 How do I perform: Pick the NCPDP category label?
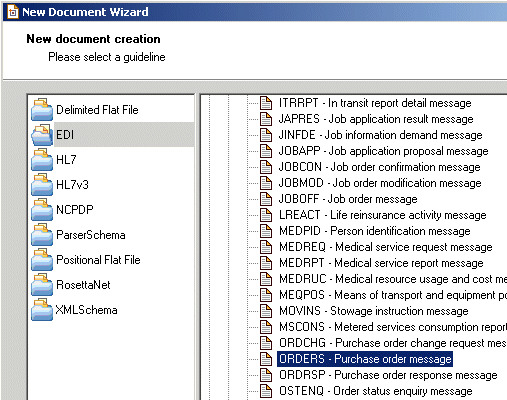coord(75,210)
